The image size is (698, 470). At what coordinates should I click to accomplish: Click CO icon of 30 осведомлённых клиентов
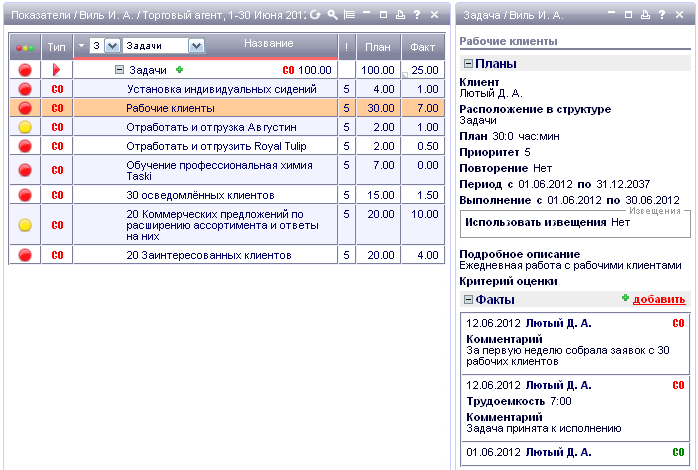click(57, 195)
